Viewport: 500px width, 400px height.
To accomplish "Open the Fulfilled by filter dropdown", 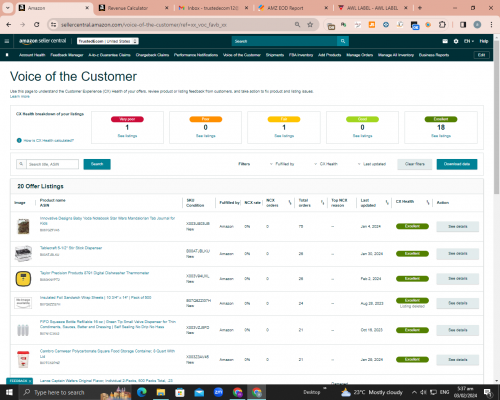I will coord(282,164).
